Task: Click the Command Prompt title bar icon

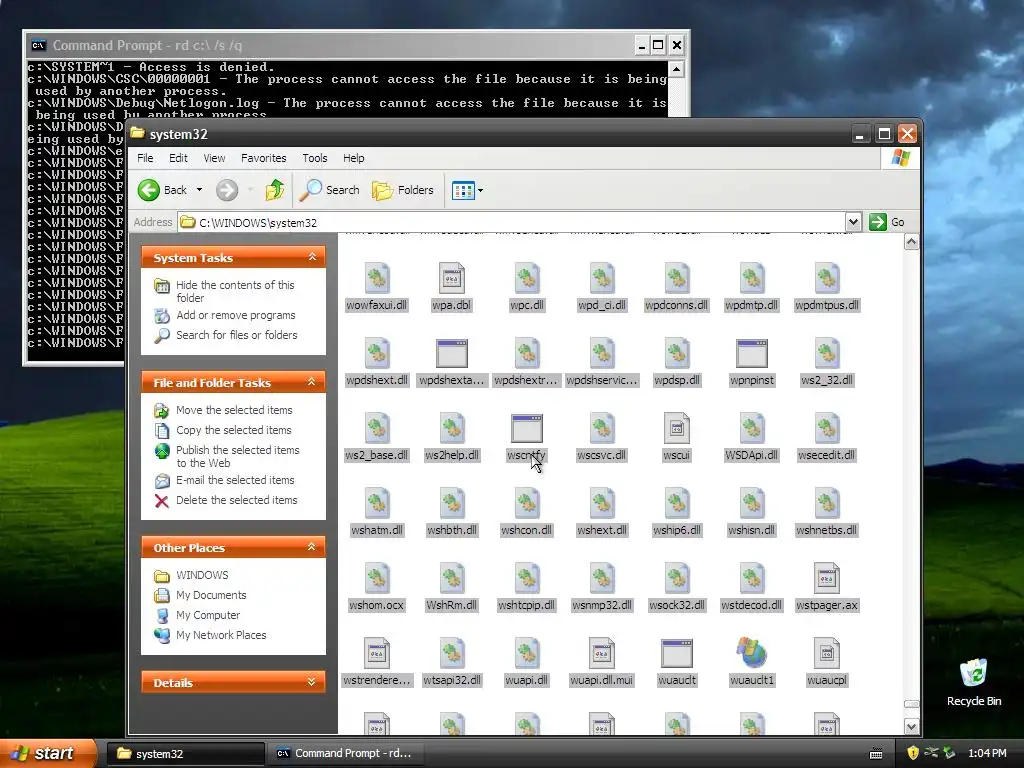Action: pos(39,45)
